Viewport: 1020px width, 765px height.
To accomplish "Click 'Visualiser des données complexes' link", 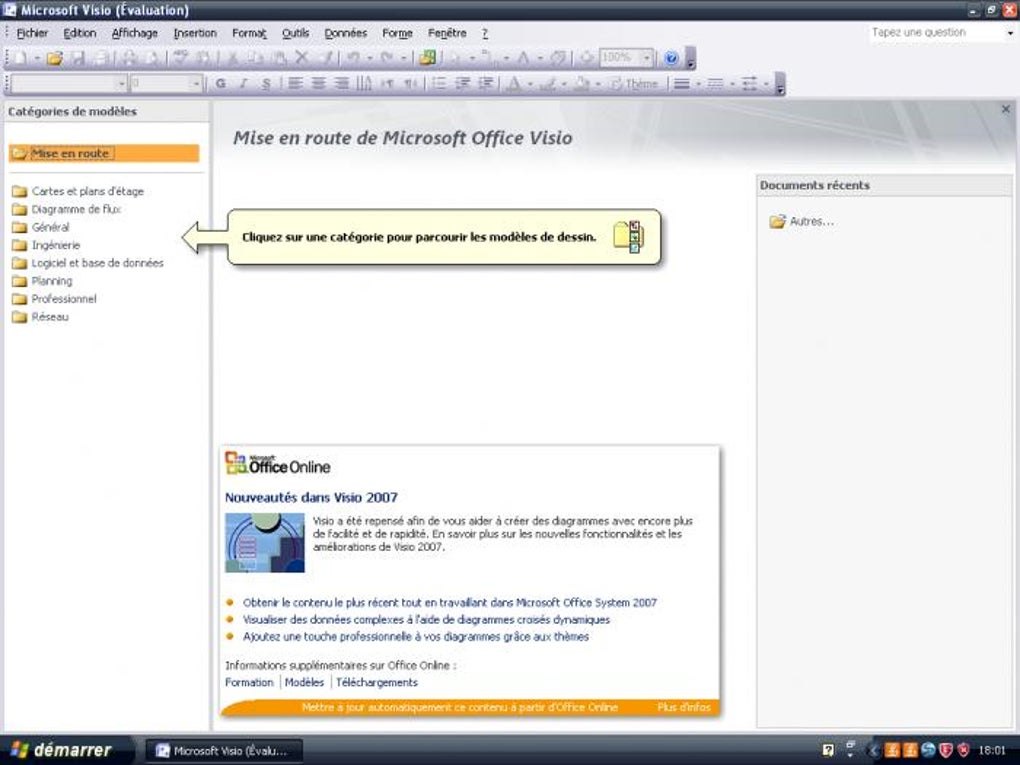I will [426, 620].
